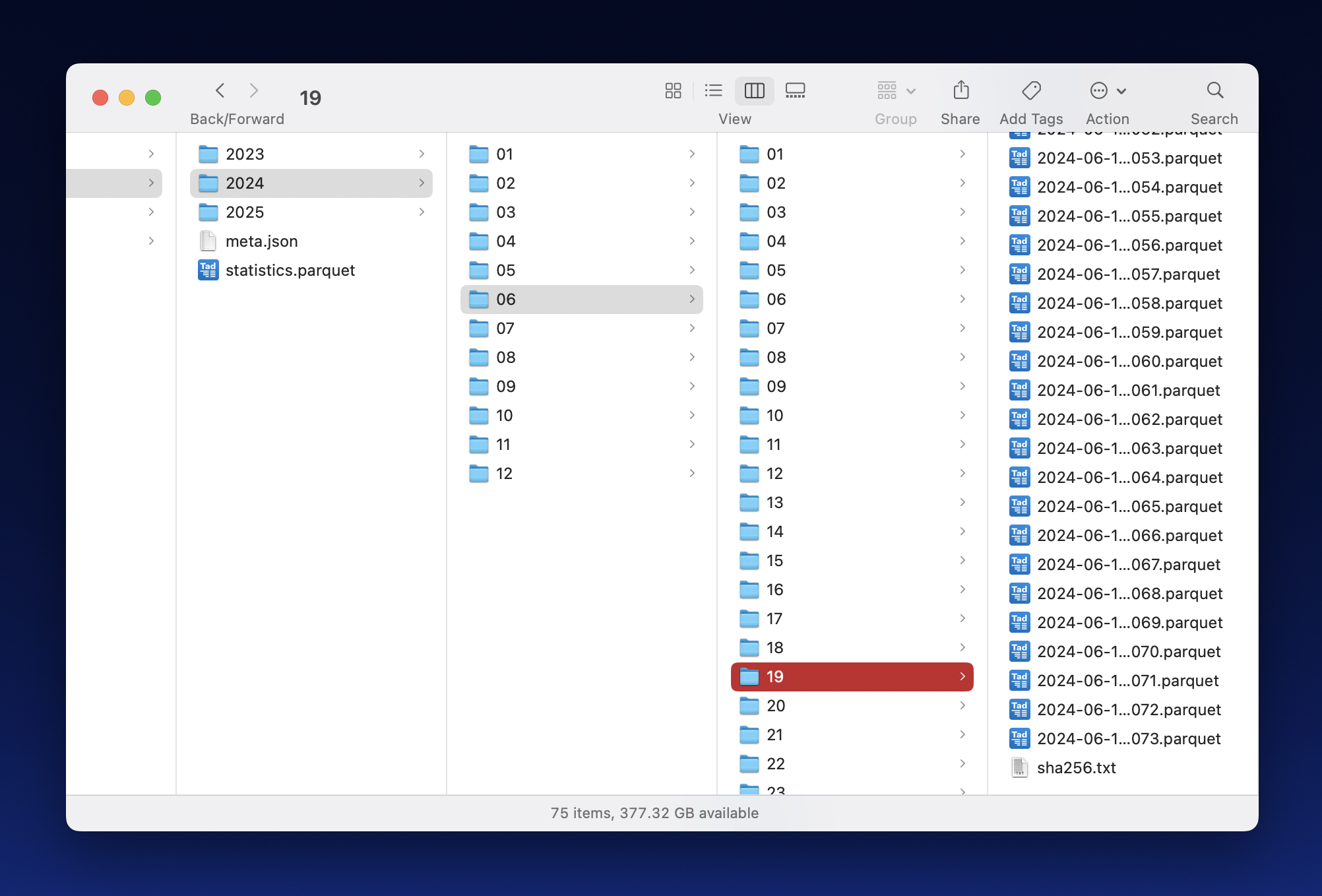1322x896 pixels.
Task: Select the meta.json file
Action: click(x=261, y=241)
